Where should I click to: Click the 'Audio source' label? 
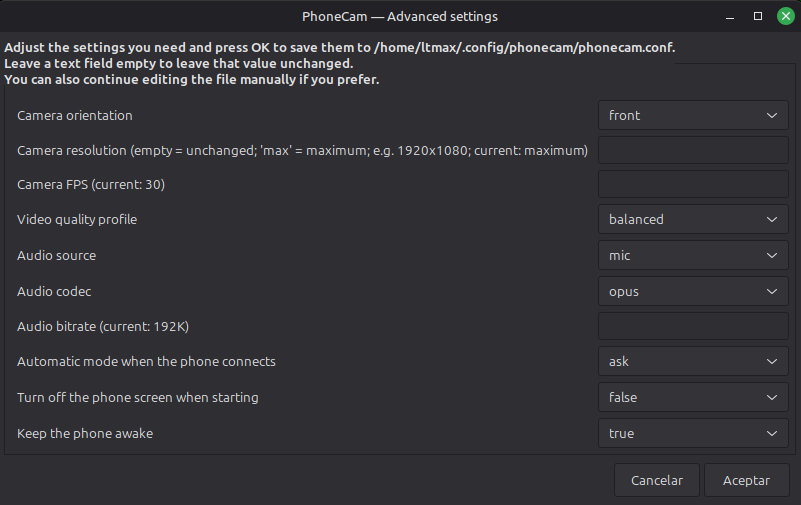[x=56, y=255]
